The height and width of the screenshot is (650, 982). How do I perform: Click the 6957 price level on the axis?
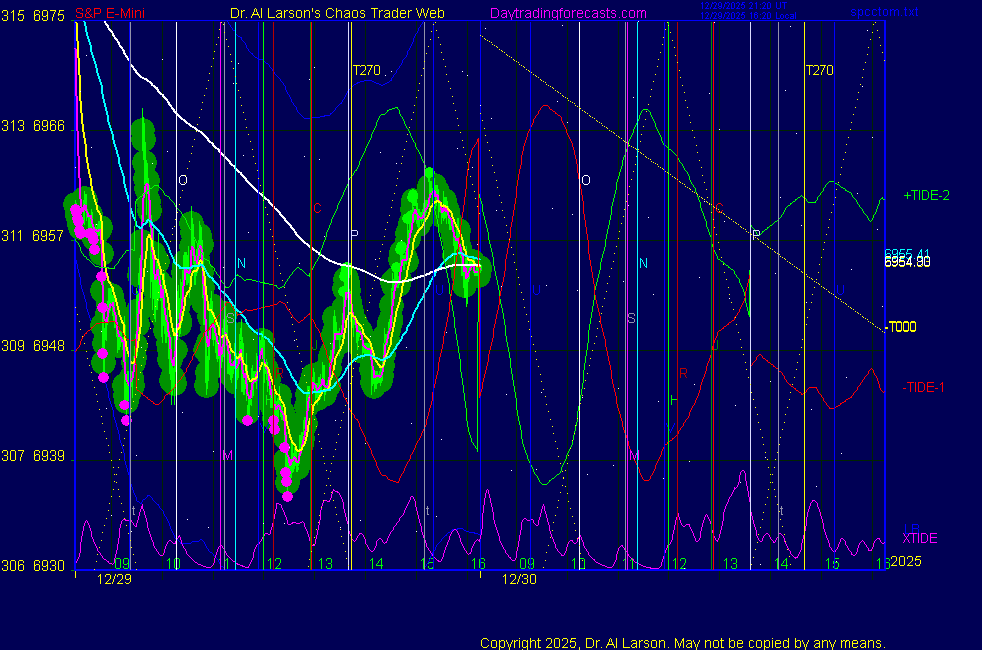(49, 236)
